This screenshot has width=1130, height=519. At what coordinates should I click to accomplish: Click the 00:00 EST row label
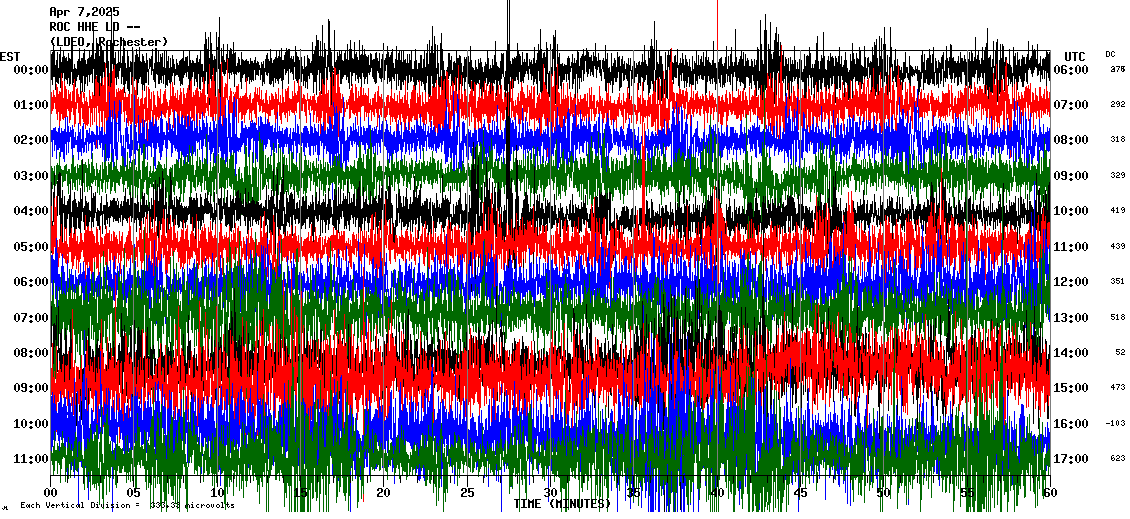(x=31, y=70)
